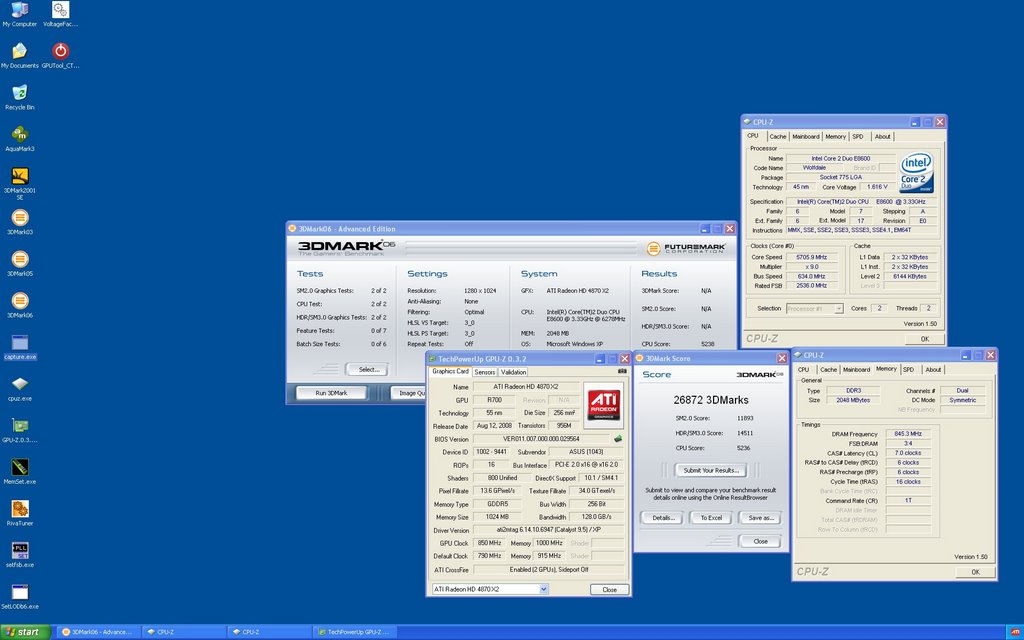Select the capture.exe desktop icon

20,347
